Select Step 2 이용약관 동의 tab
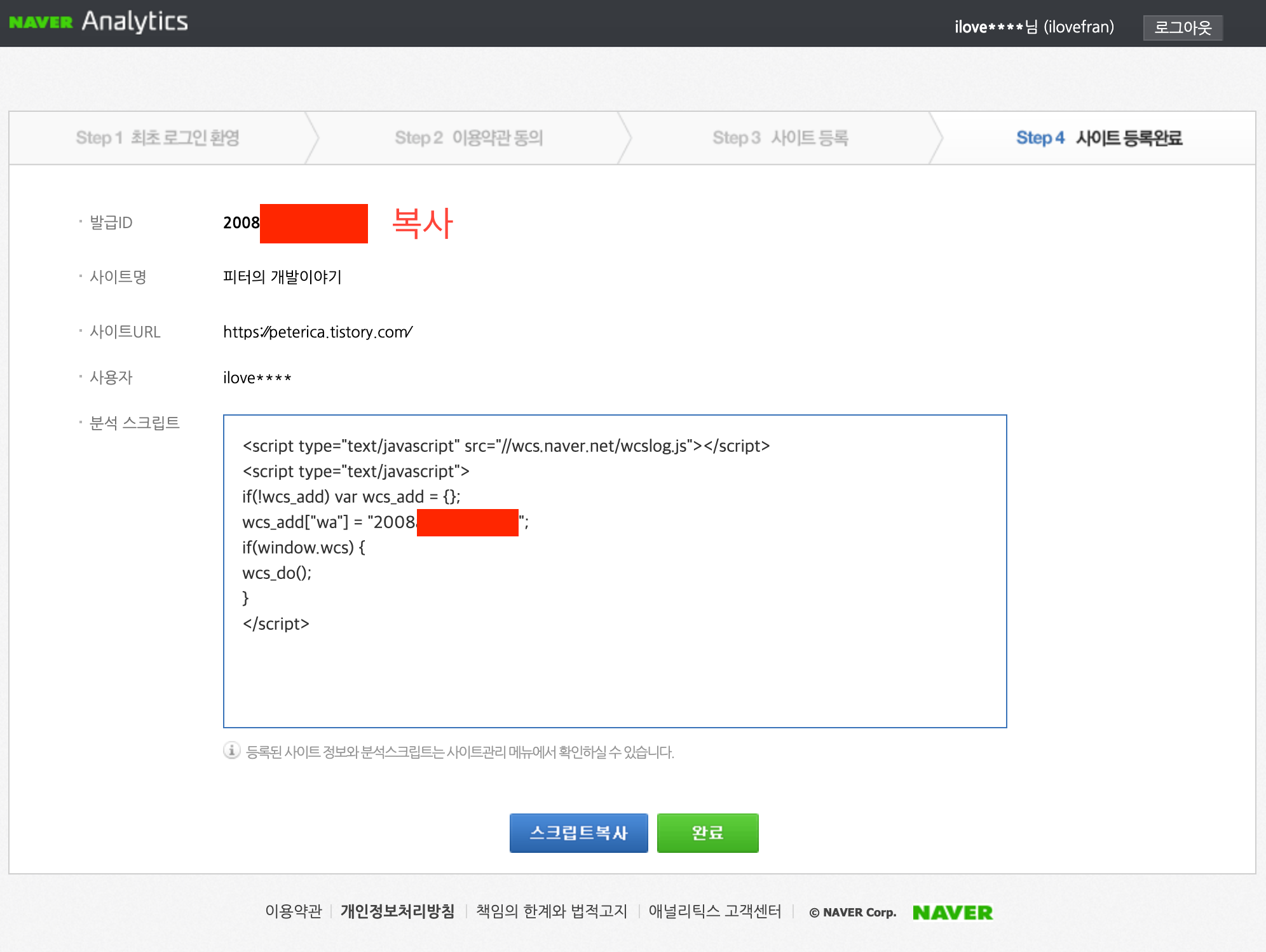The width and height of the screenshot is (1266, 952). point(468,138)
